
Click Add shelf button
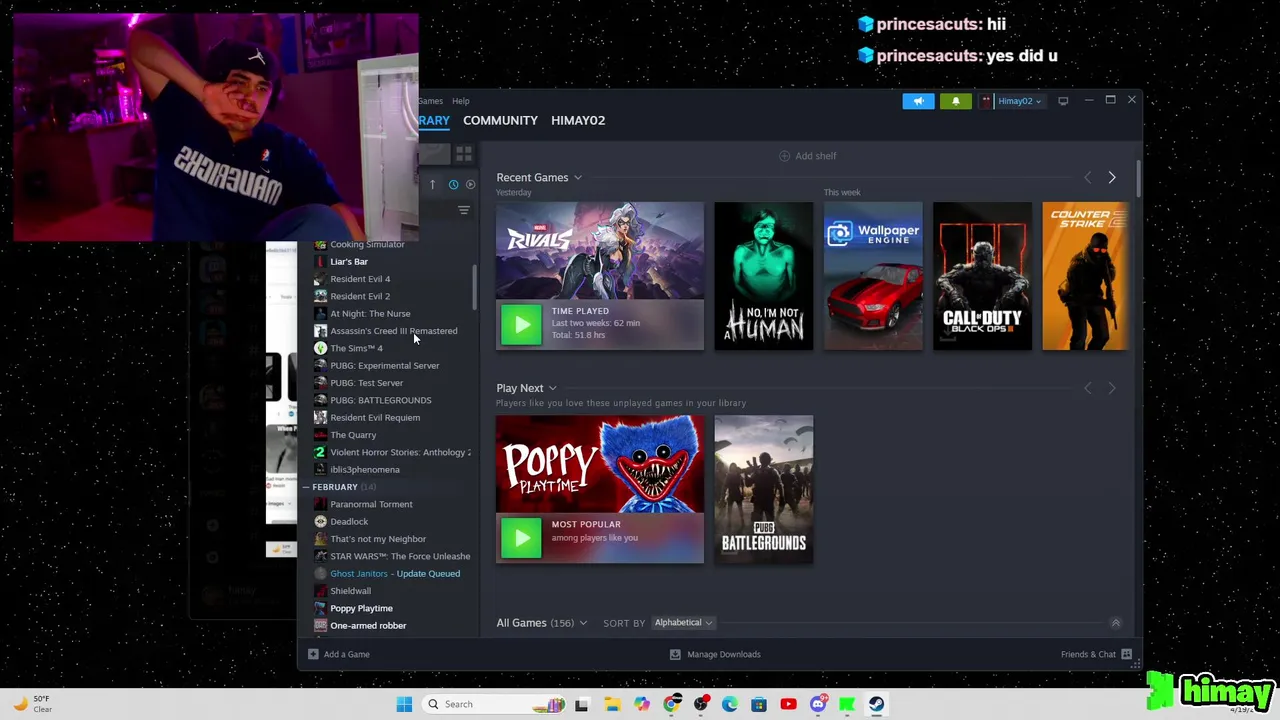[807, 156]
